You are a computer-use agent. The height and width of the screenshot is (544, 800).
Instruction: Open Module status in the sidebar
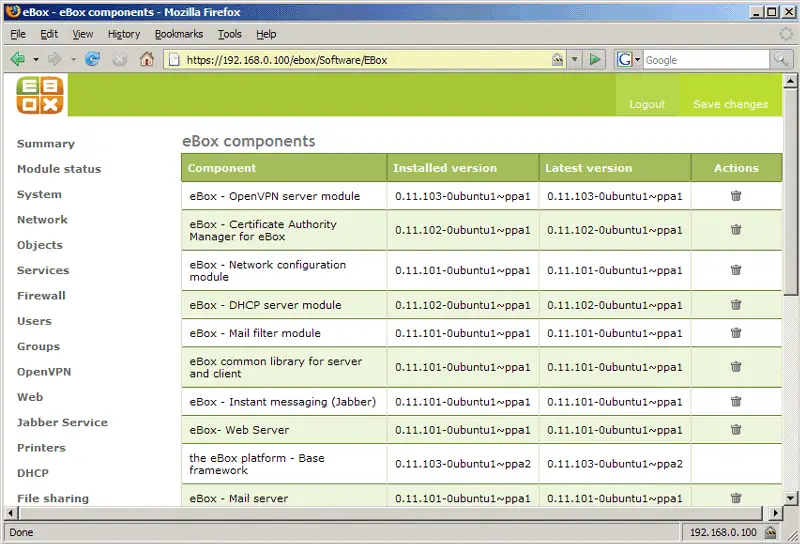(59, 169)
